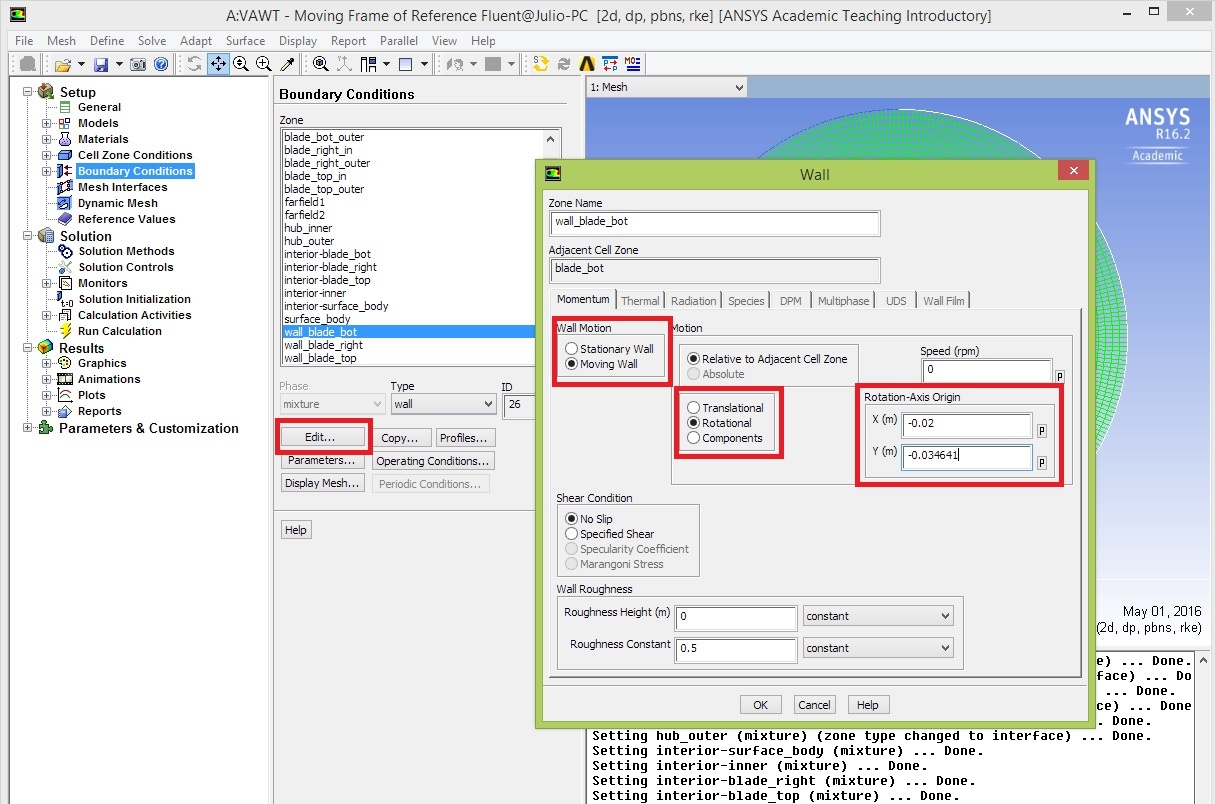1215x804 pixels.
Task: Click the Zone Name text field
Action: click(715, 222)
